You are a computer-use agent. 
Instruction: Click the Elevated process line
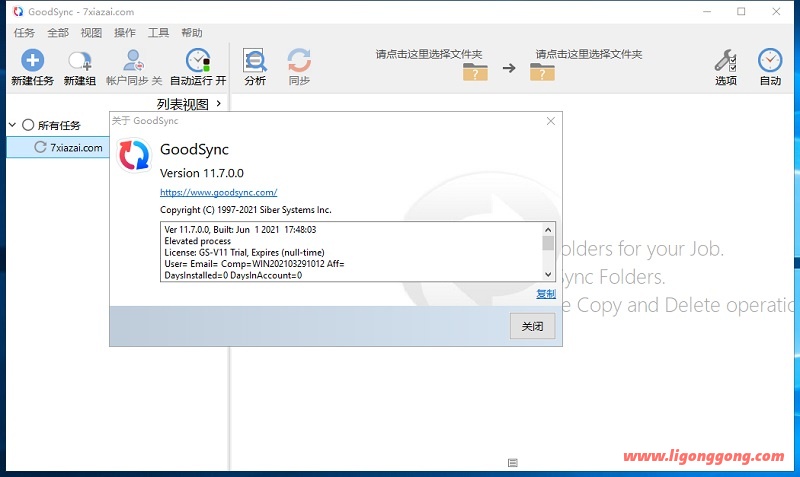tap(197, 241)
